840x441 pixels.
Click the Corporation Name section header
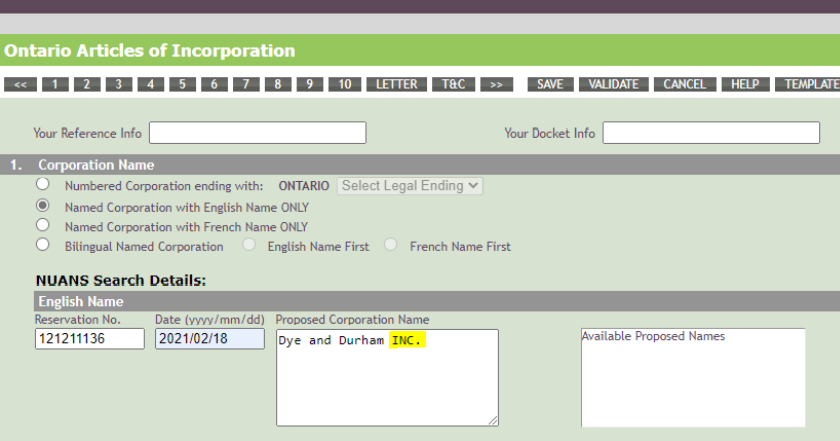point(420,165)
